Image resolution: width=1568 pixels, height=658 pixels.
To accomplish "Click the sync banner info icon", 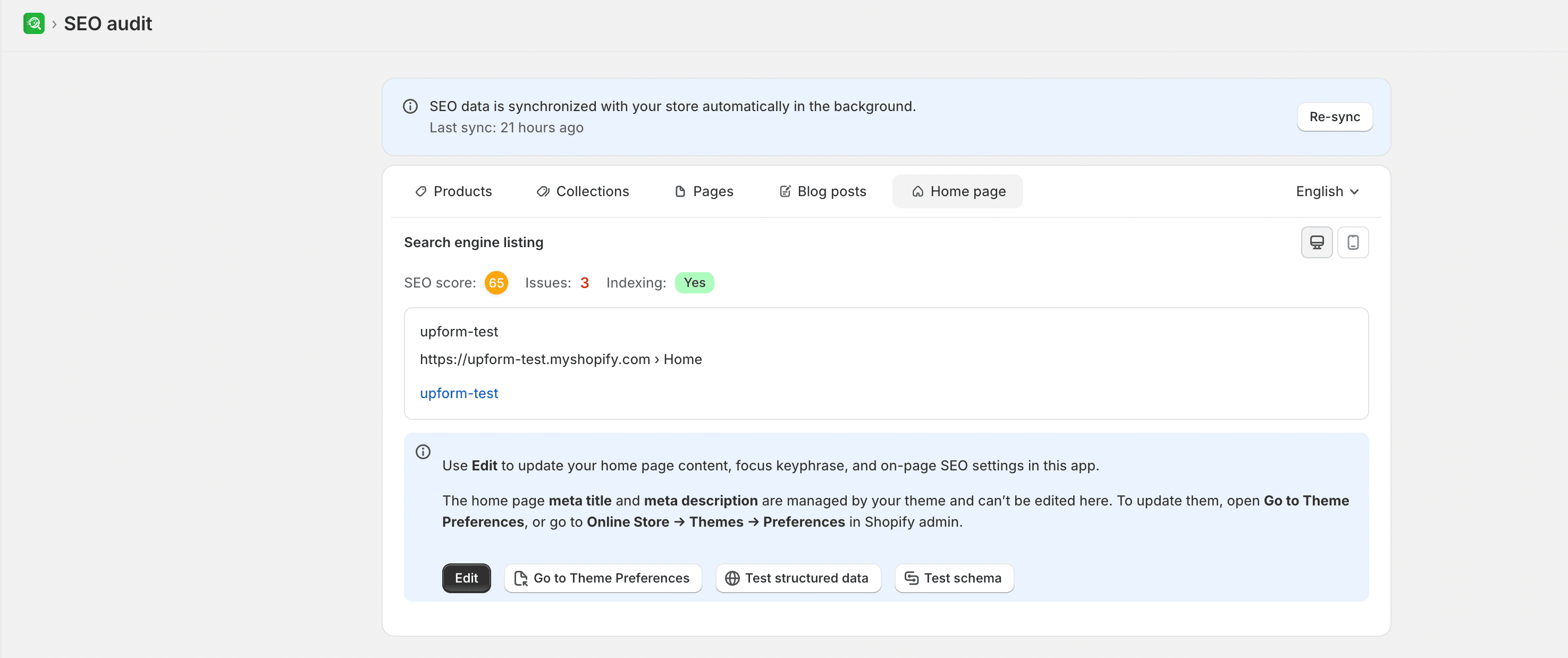I will tap(410, 106).
